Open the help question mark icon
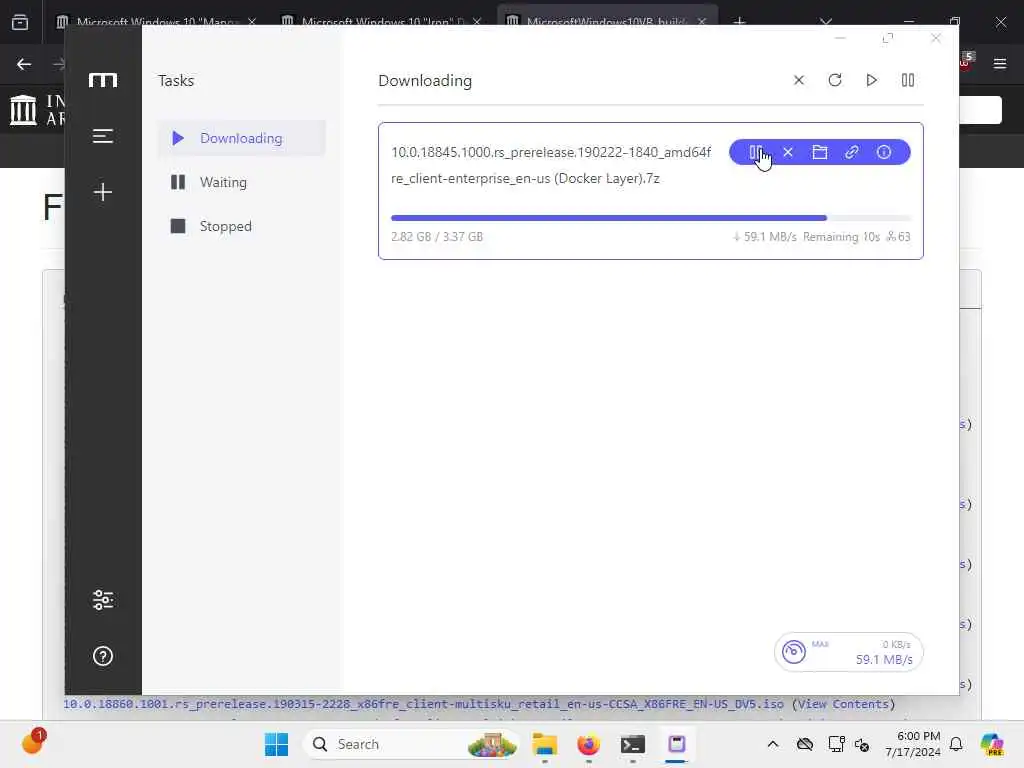Viewport: 1024px width, 768px height. [103, 656]
